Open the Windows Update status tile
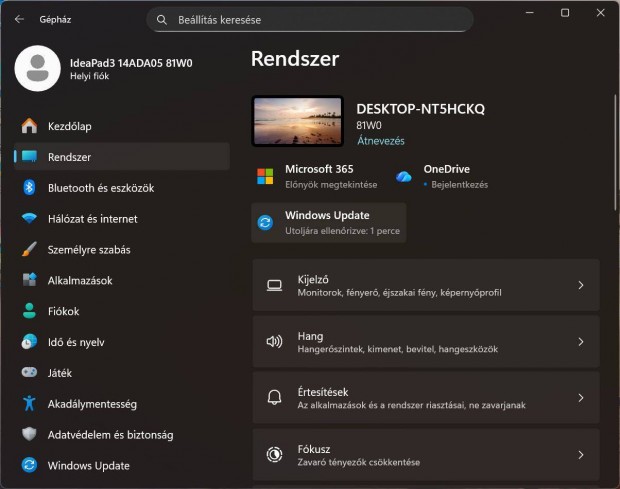The width and height of the screenshot is (620, 489). pos(329,222)
